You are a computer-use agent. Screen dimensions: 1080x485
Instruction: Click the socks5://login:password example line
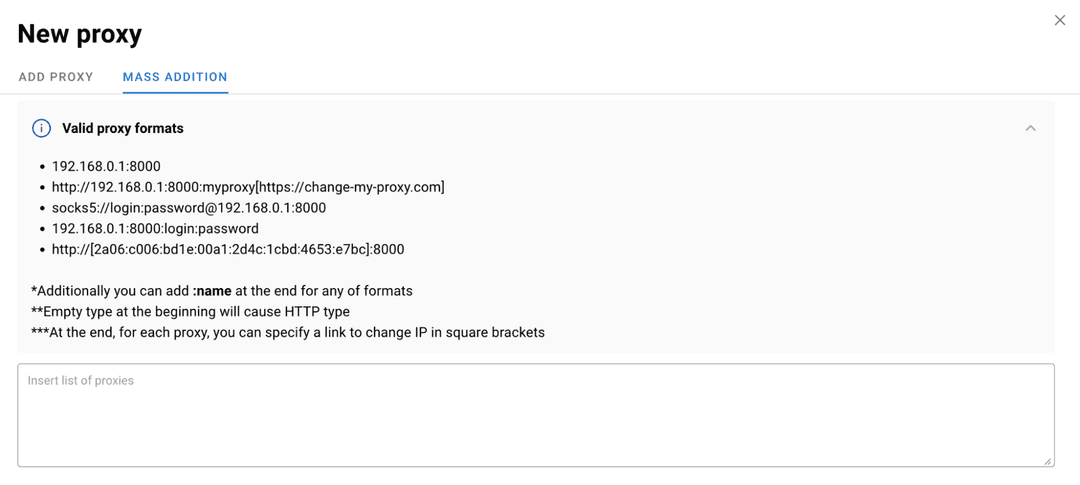(x=189, y=208)
